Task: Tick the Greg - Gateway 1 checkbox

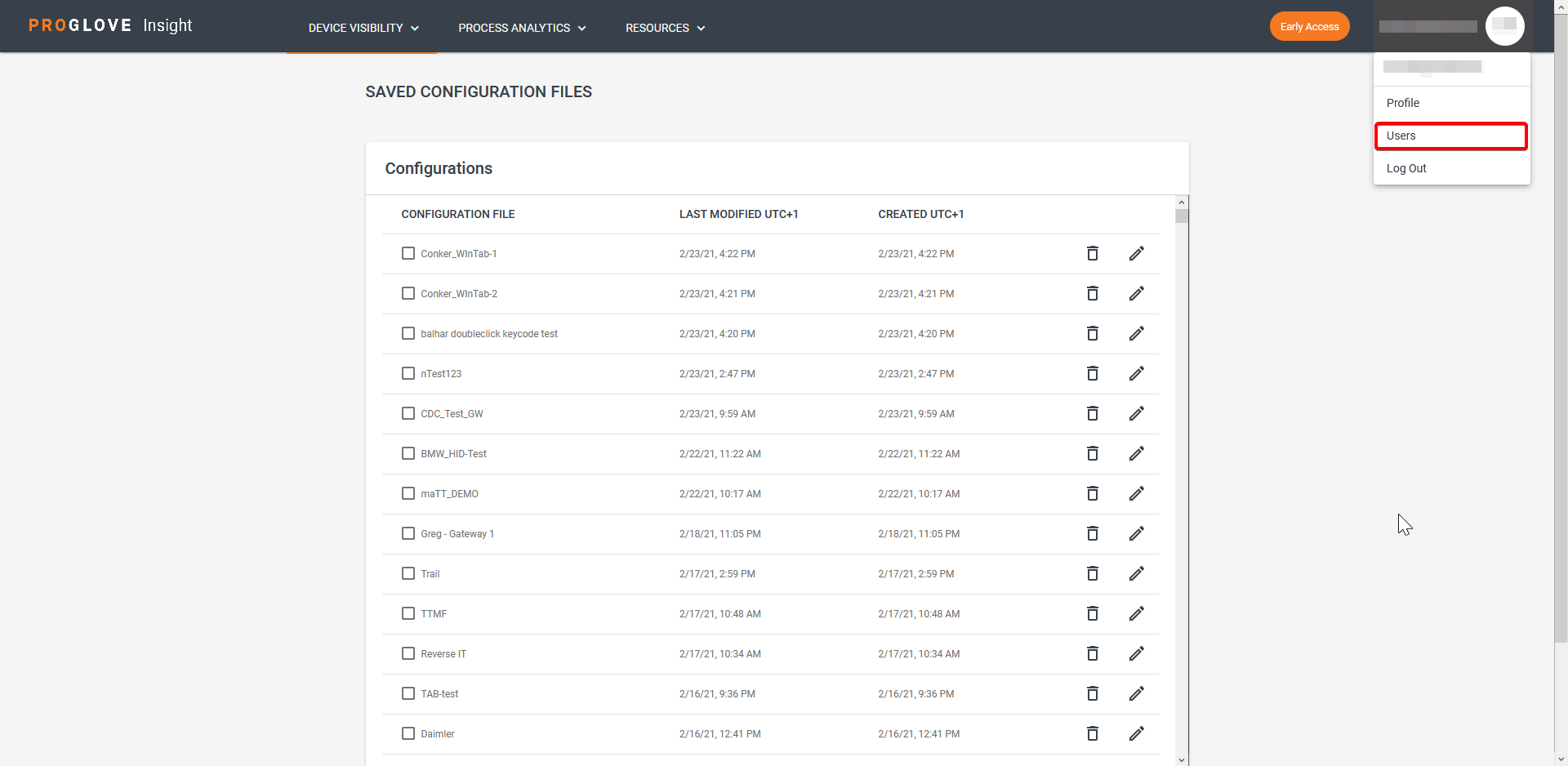Action: tap(408, 533)
